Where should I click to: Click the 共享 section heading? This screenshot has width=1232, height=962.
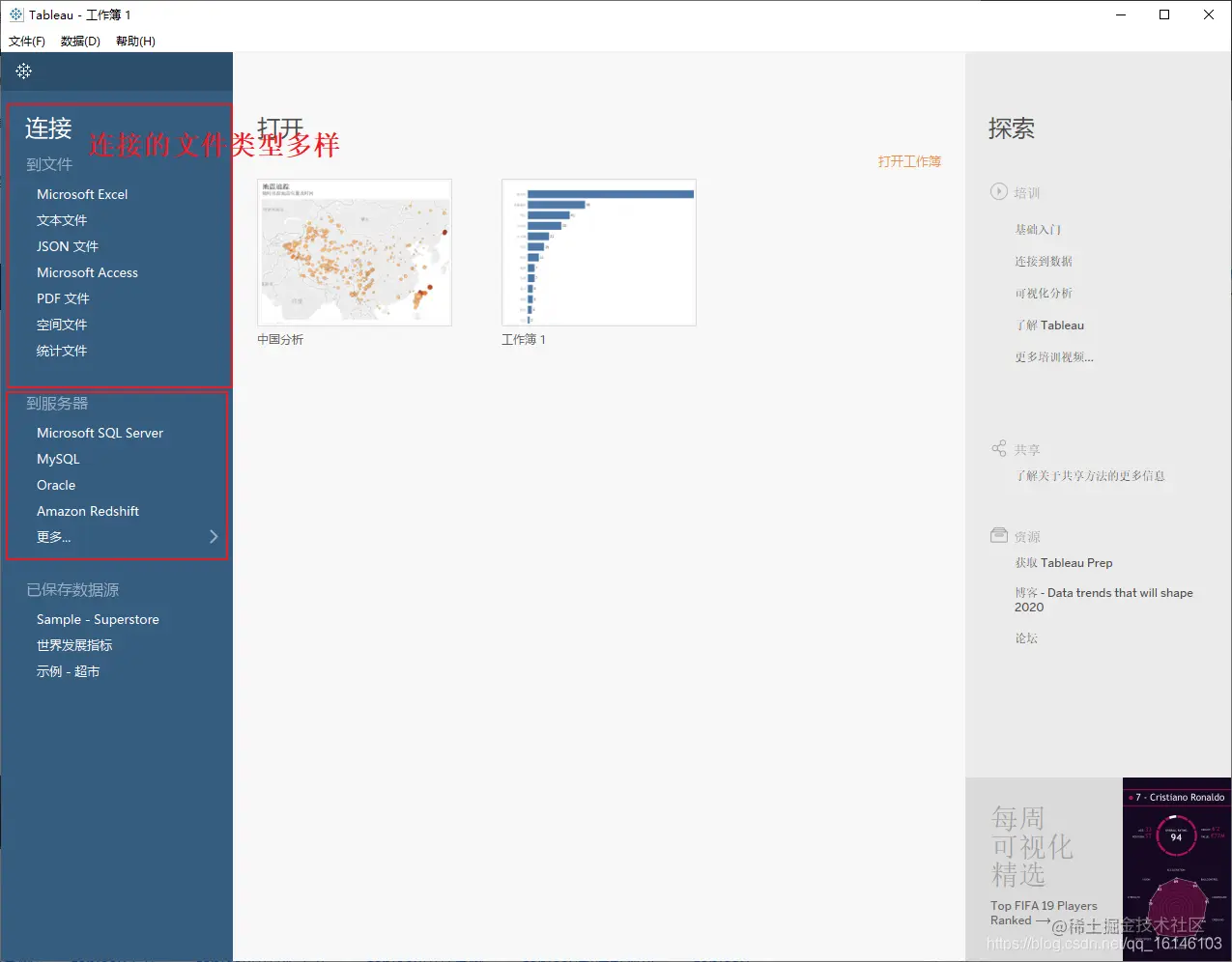tap(1027, 450)
